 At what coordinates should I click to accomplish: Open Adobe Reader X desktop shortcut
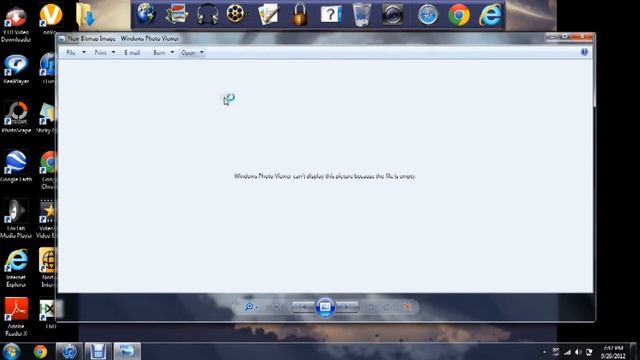[16, 317]
